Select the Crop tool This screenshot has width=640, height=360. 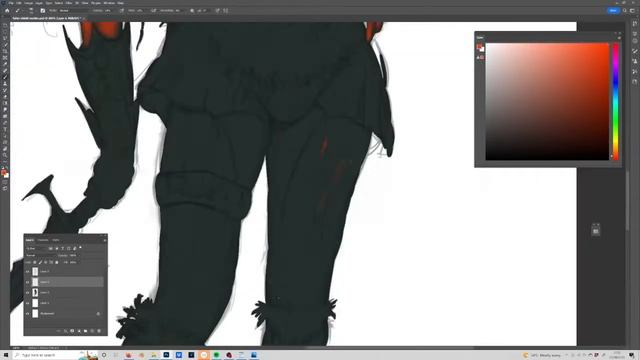(5, 51)
